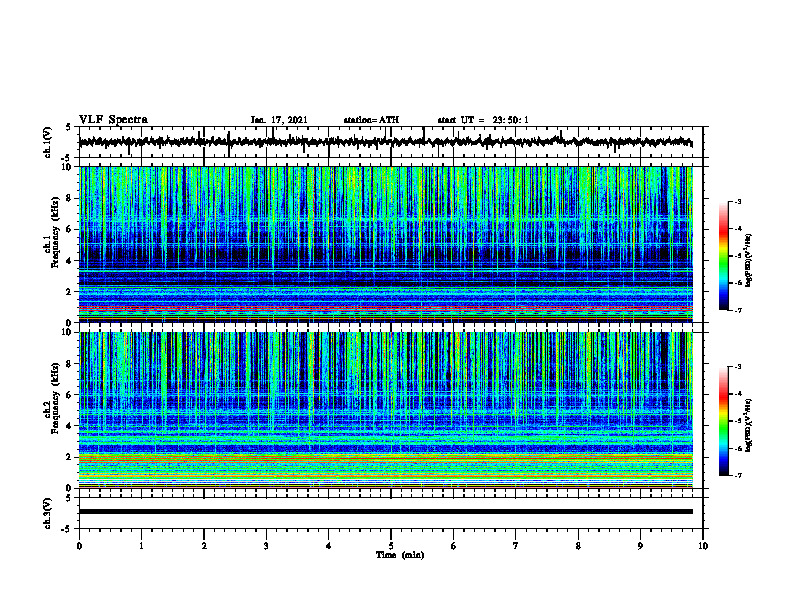Click the "10" tick on the time axis
This screenshot has height=612, width=792.
[703, 546]
